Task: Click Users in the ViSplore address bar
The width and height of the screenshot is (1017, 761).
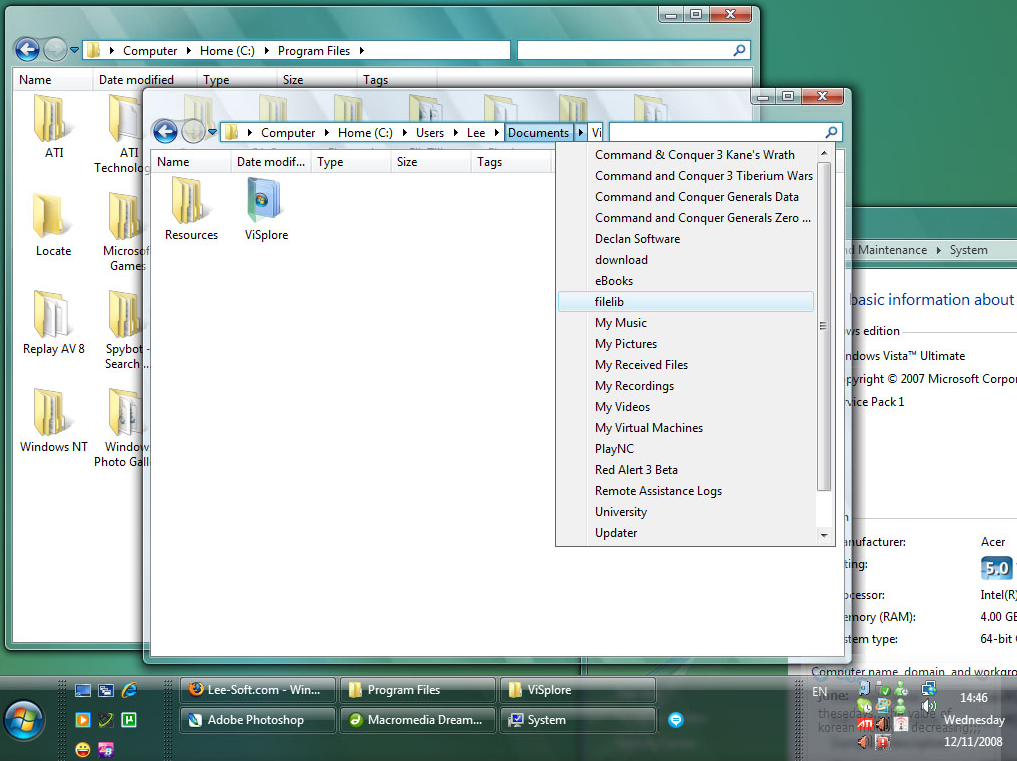Action: (430, 132)
